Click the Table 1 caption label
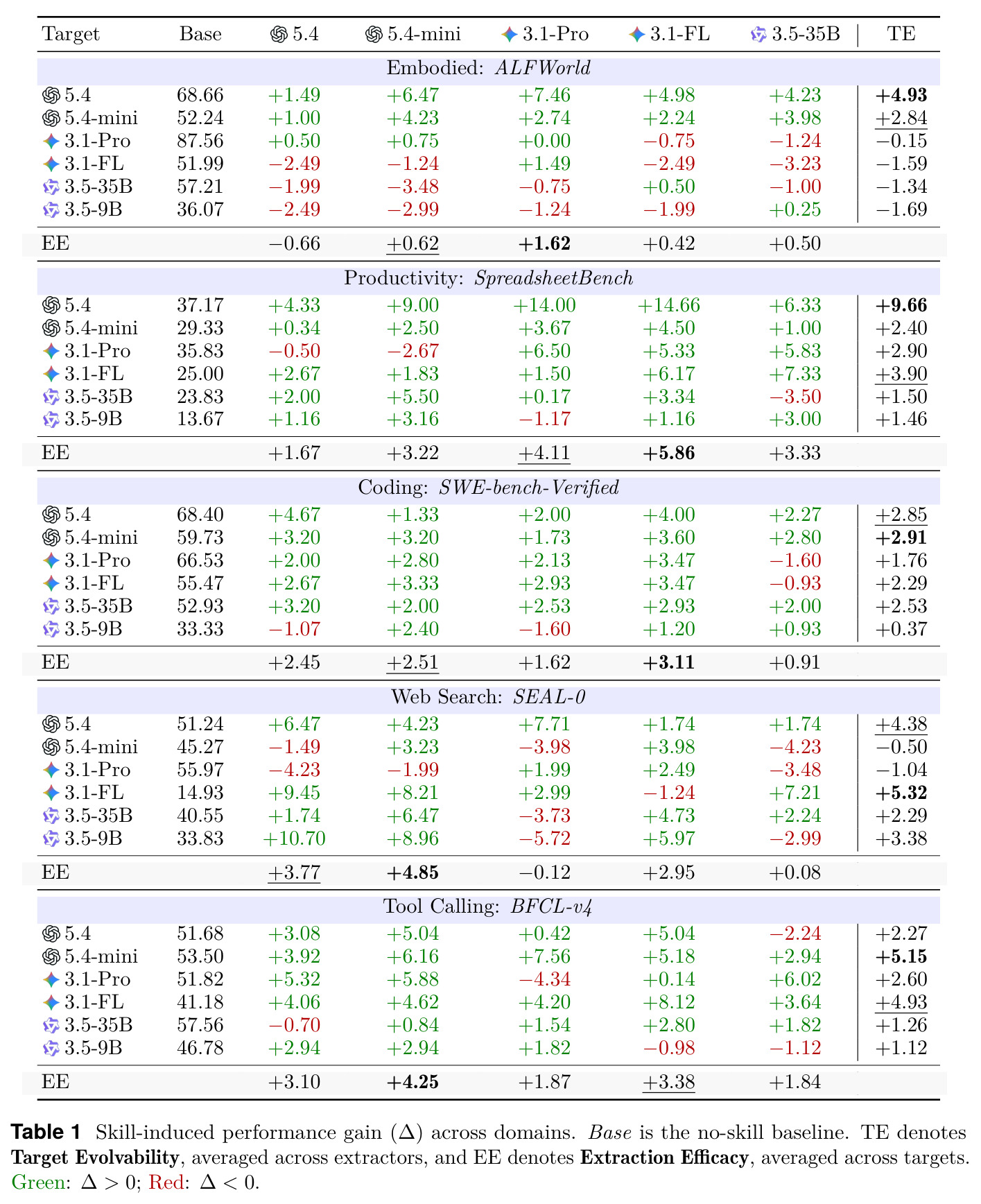 46,1132
